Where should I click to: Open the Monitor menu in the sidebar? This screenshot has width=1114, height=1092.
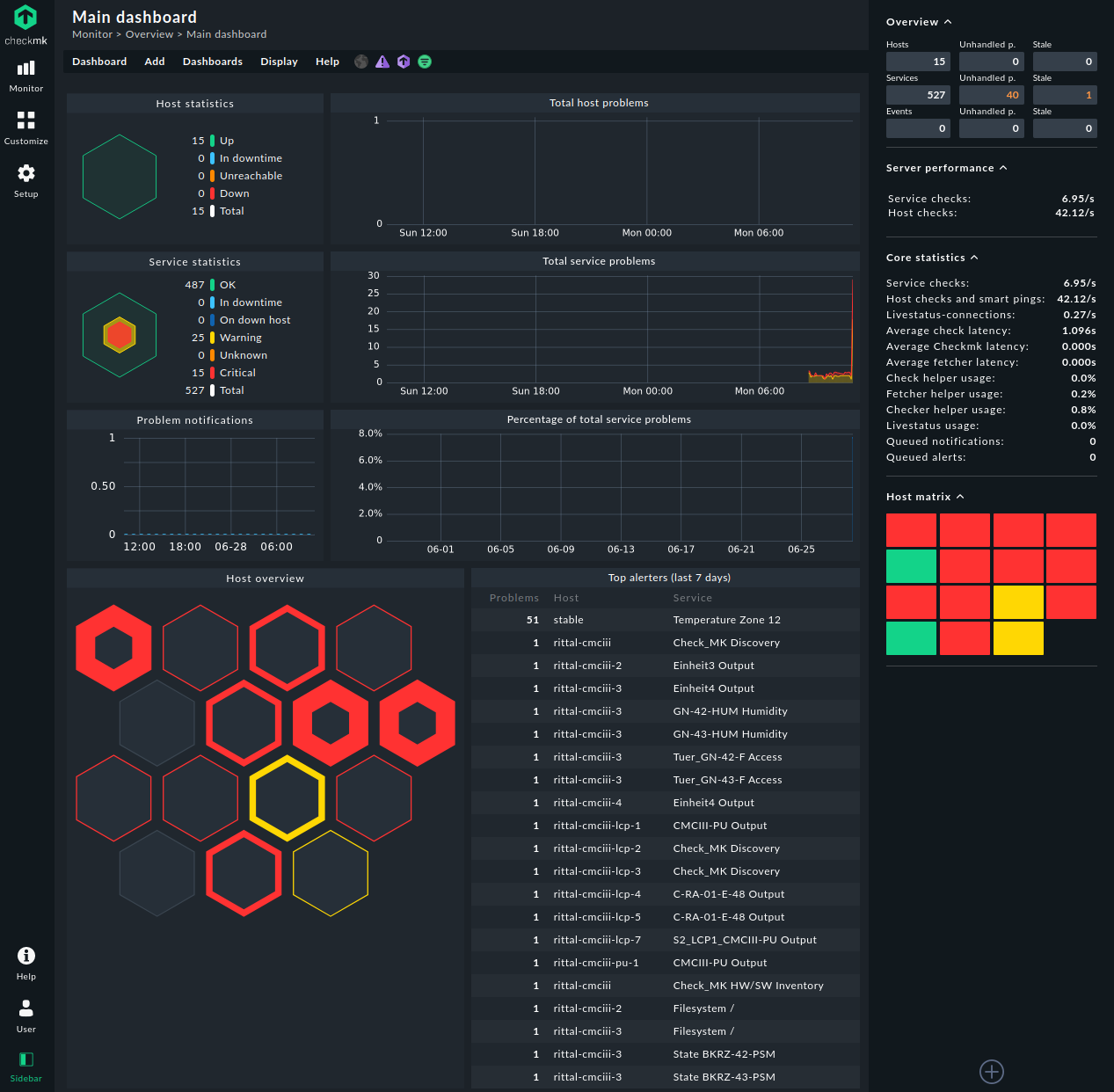click(x=26, y=76)
